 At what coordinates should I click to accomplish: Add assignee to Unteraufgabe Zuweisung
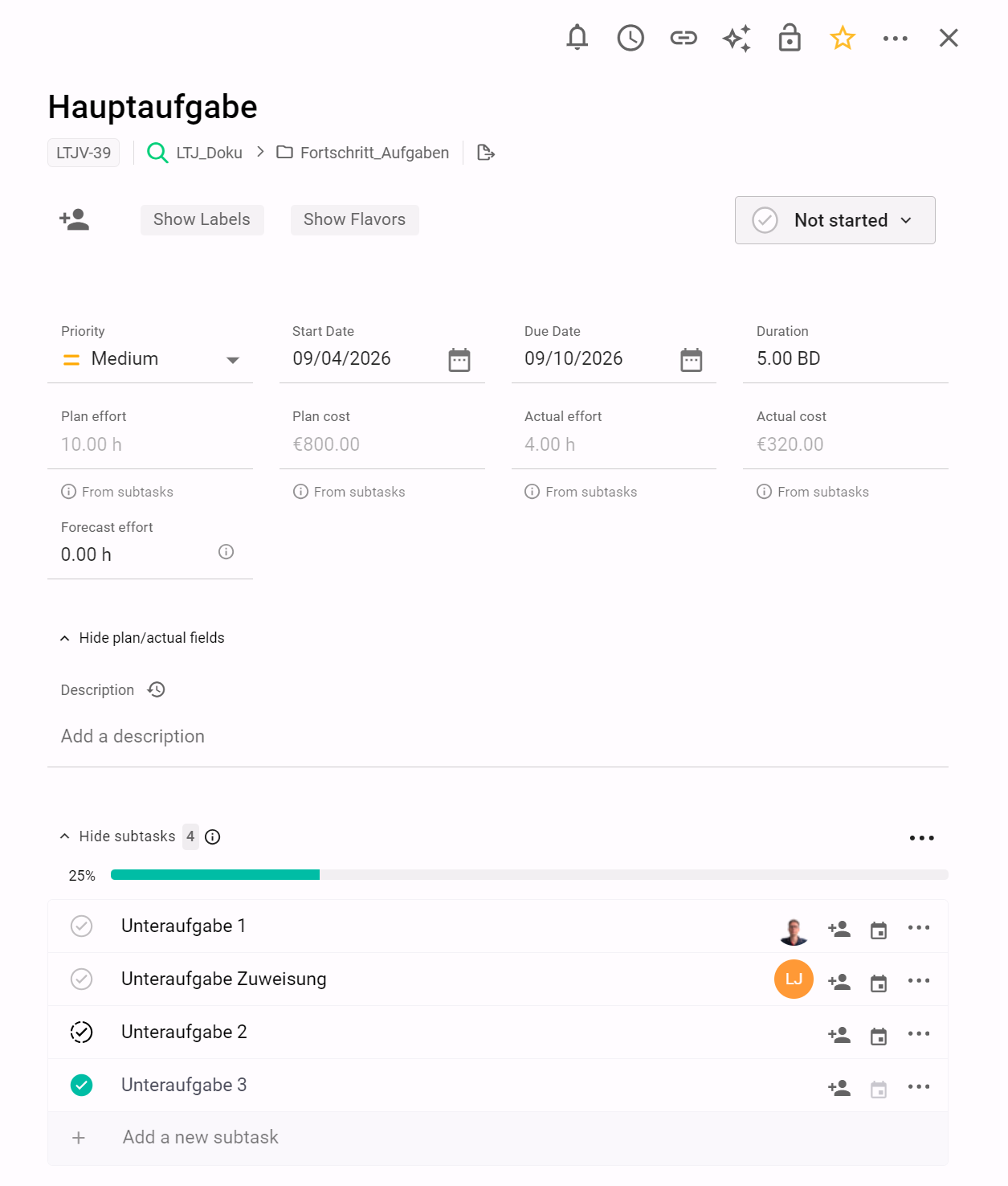839,982
